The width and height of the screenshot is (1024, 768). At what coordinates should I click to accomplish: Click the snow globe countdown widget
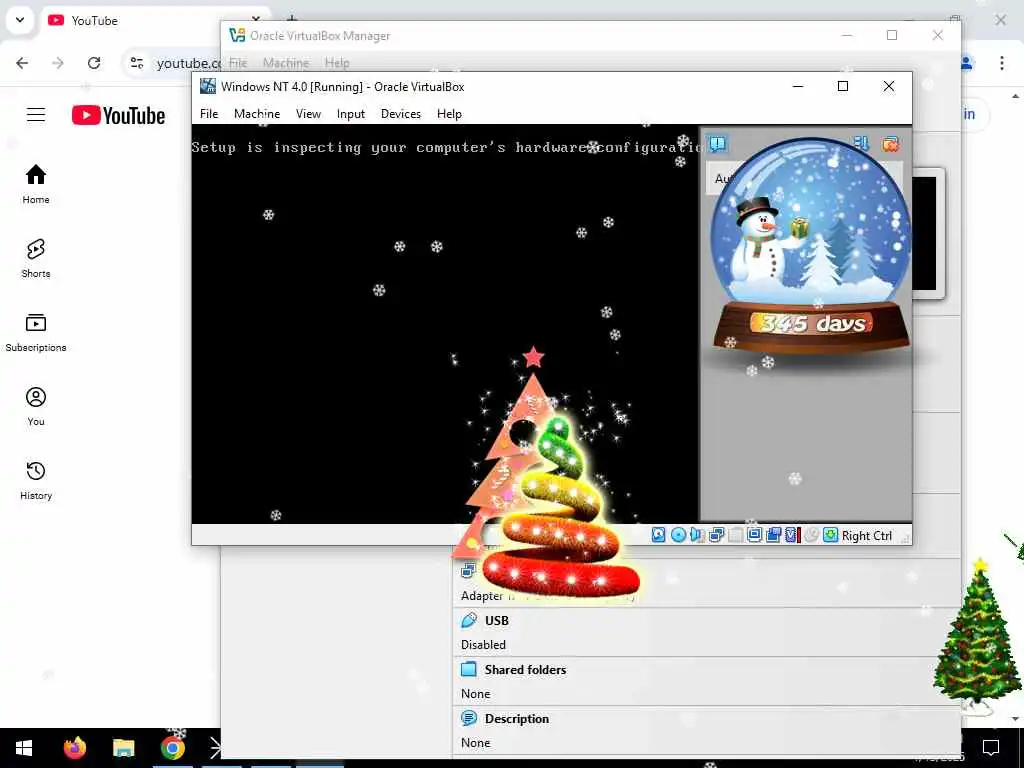coord(811,247)
